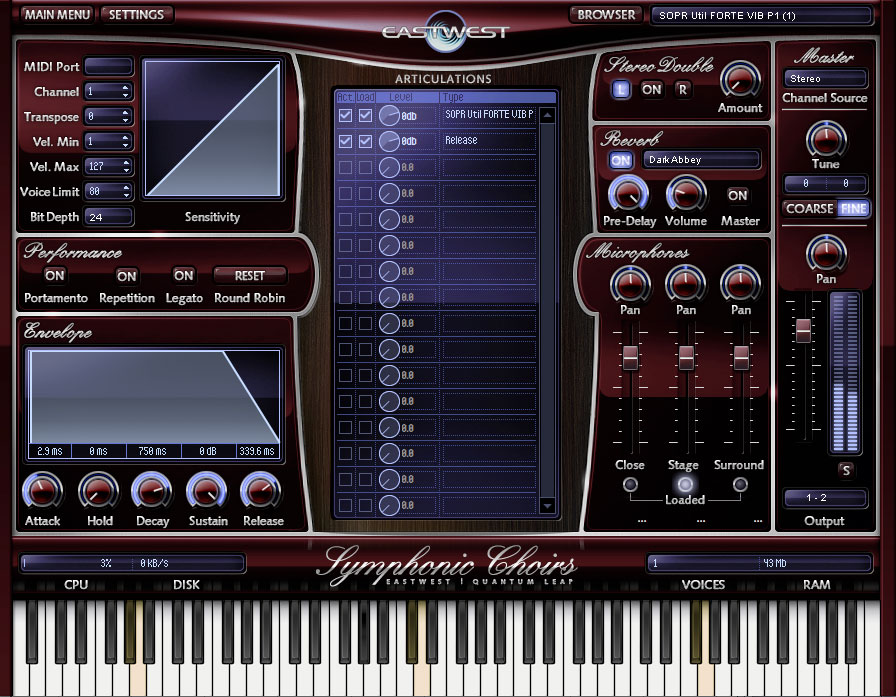This screenshot has height=697, width=896.
Task: Uncheck the Release articulation active checkbox
Action: pos(345,142)
